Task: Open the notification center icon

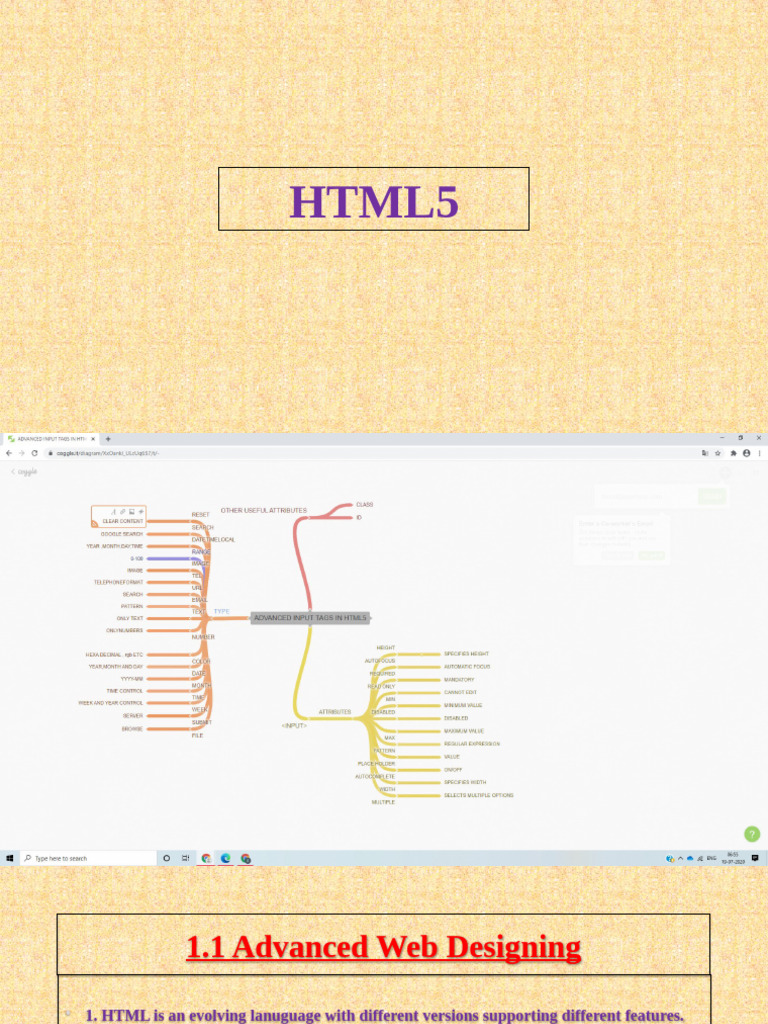Action: pos(755,858)
